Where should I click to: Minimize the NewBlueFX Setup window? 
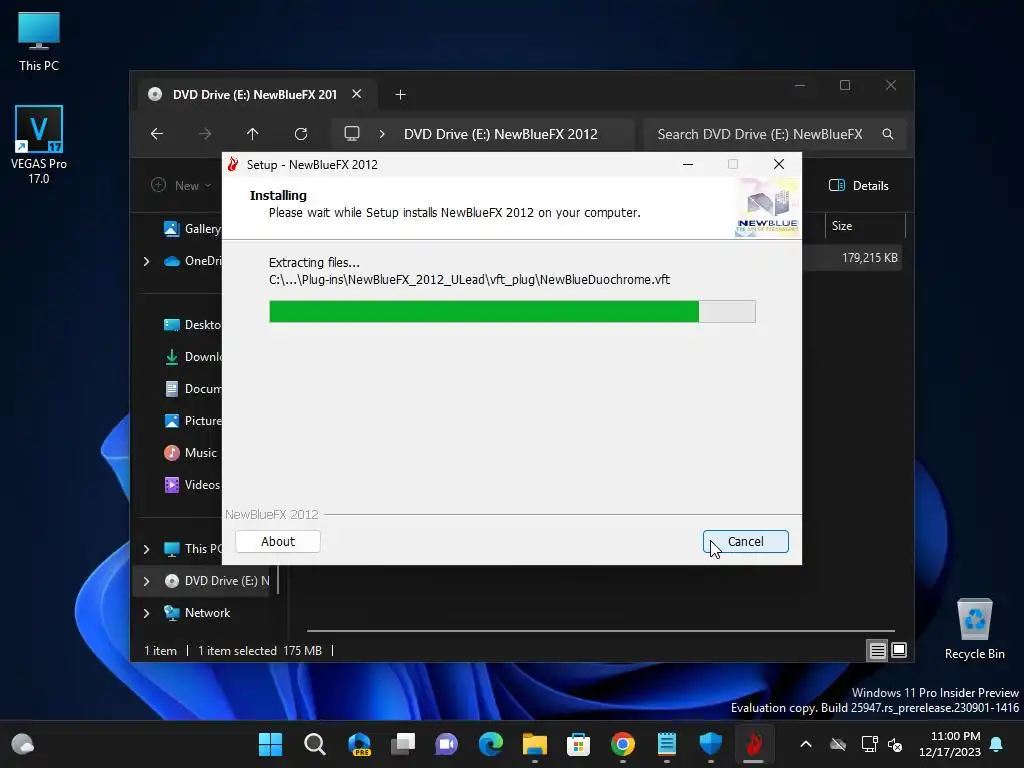pos(688,165)
